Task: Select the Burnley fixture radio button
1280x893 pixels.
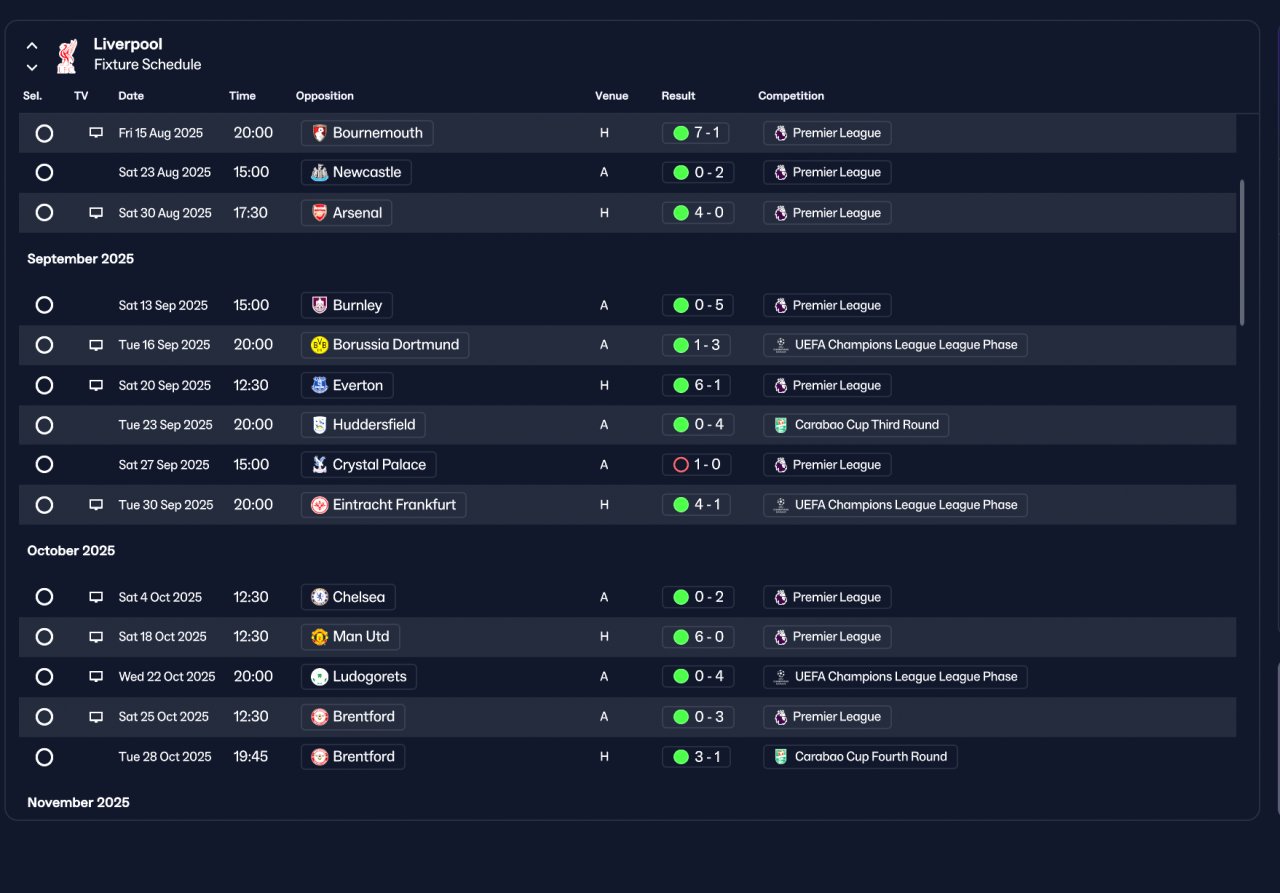Action: (x=44, y=305)
